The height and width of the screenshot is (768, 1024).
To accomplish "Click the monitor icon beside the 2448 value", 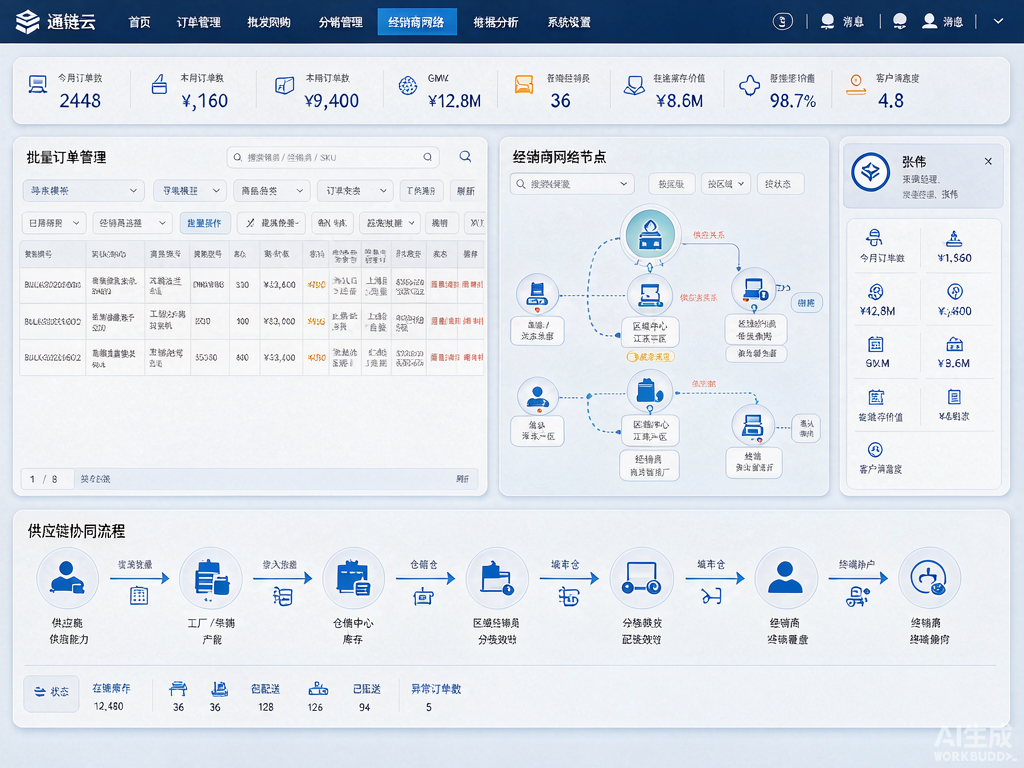I will pos(38,85).
